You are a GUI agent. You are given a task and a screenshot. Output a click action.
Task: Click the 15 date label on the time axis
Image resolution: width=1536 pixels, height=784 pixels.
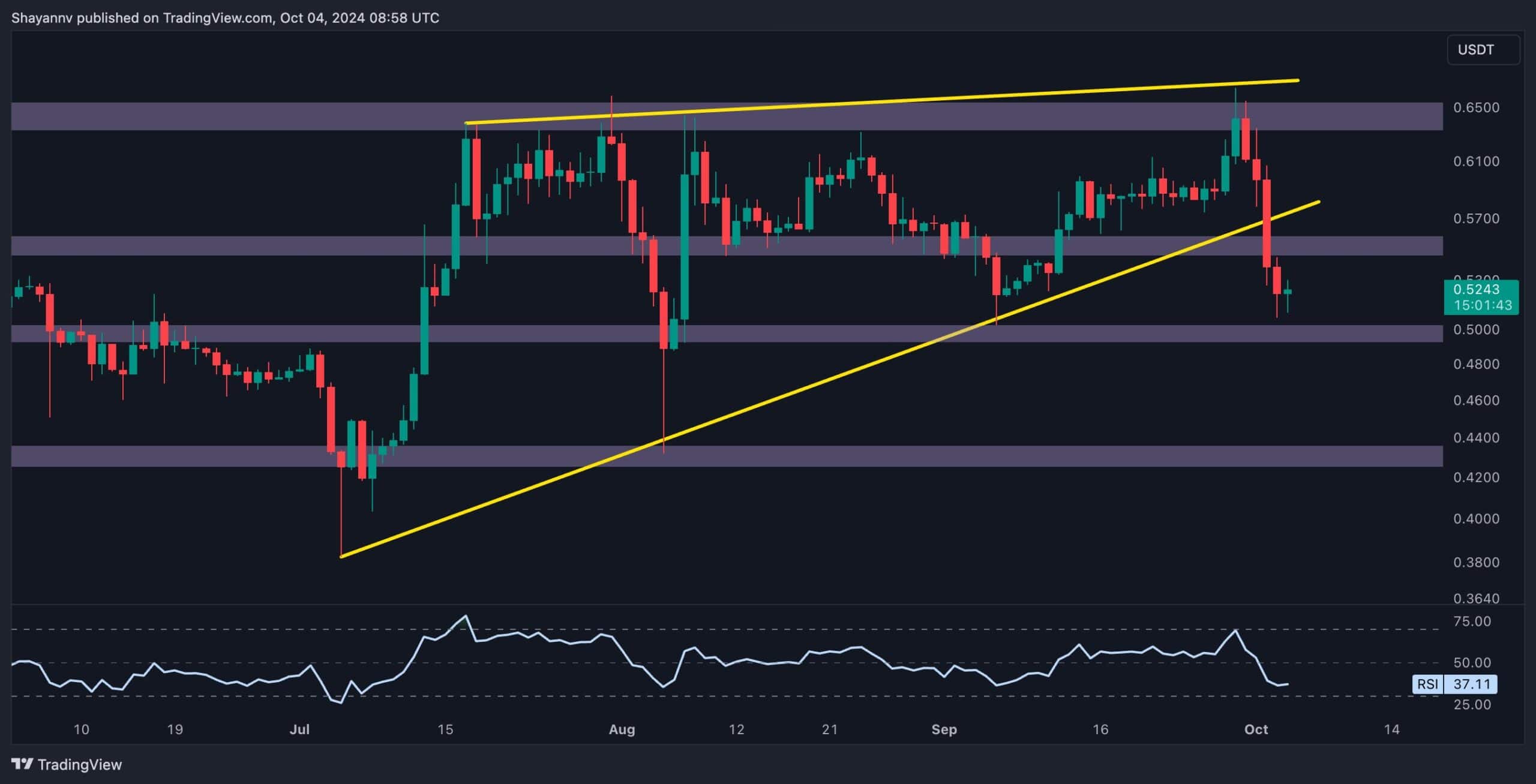click(445, 729)
